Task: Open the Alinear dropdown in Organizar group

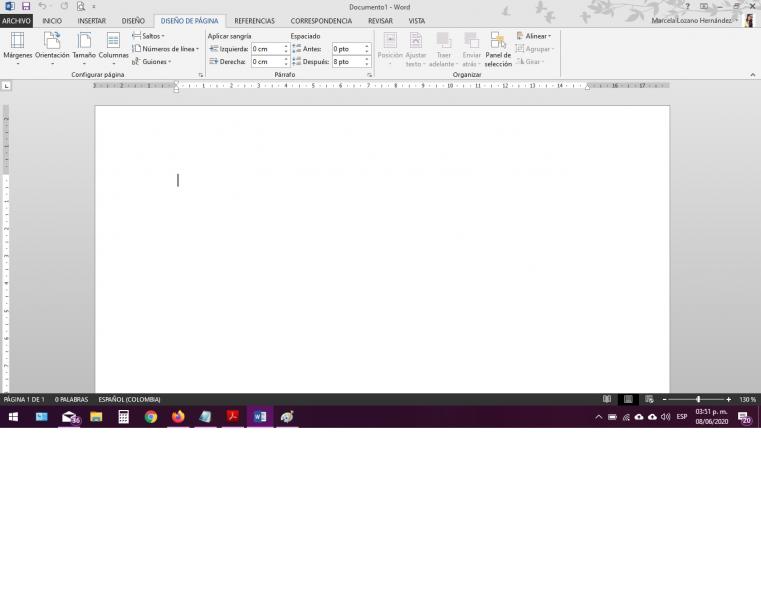Action: tap(534, 36)
